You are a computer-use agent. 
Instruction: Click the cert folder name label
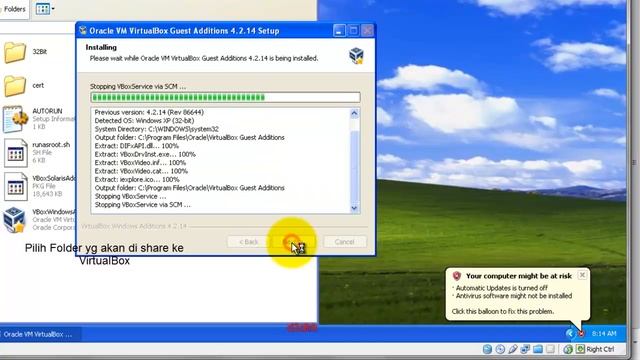coord(38,85)
